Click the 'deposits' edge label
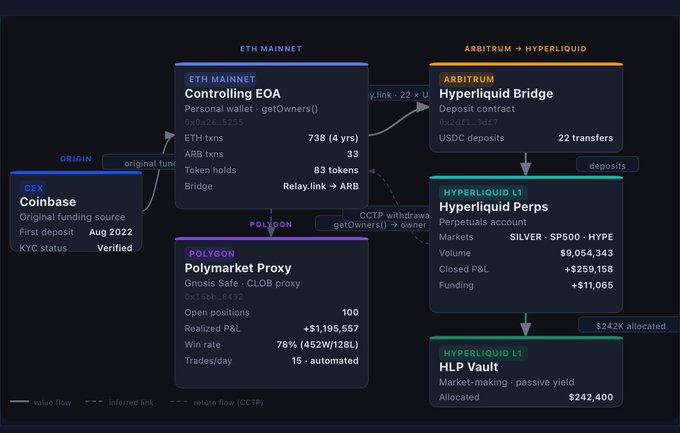Screen dimensions: 680x433 click(x=607, y=166)
